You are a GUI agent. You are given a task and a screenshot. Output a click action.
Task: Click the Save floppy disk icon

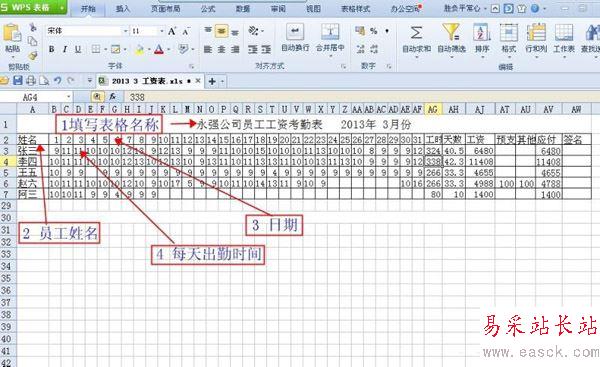(x=18, y=81)
